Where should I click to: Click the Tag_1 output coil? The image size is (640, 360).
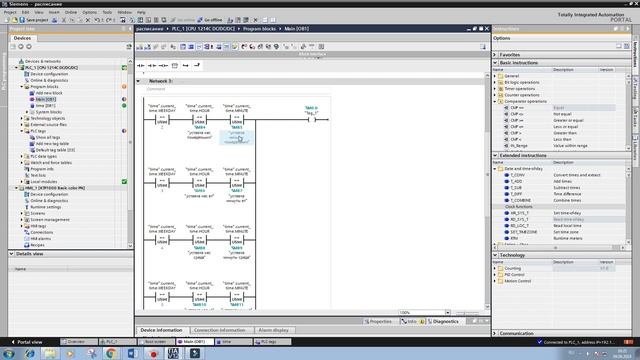312,120
